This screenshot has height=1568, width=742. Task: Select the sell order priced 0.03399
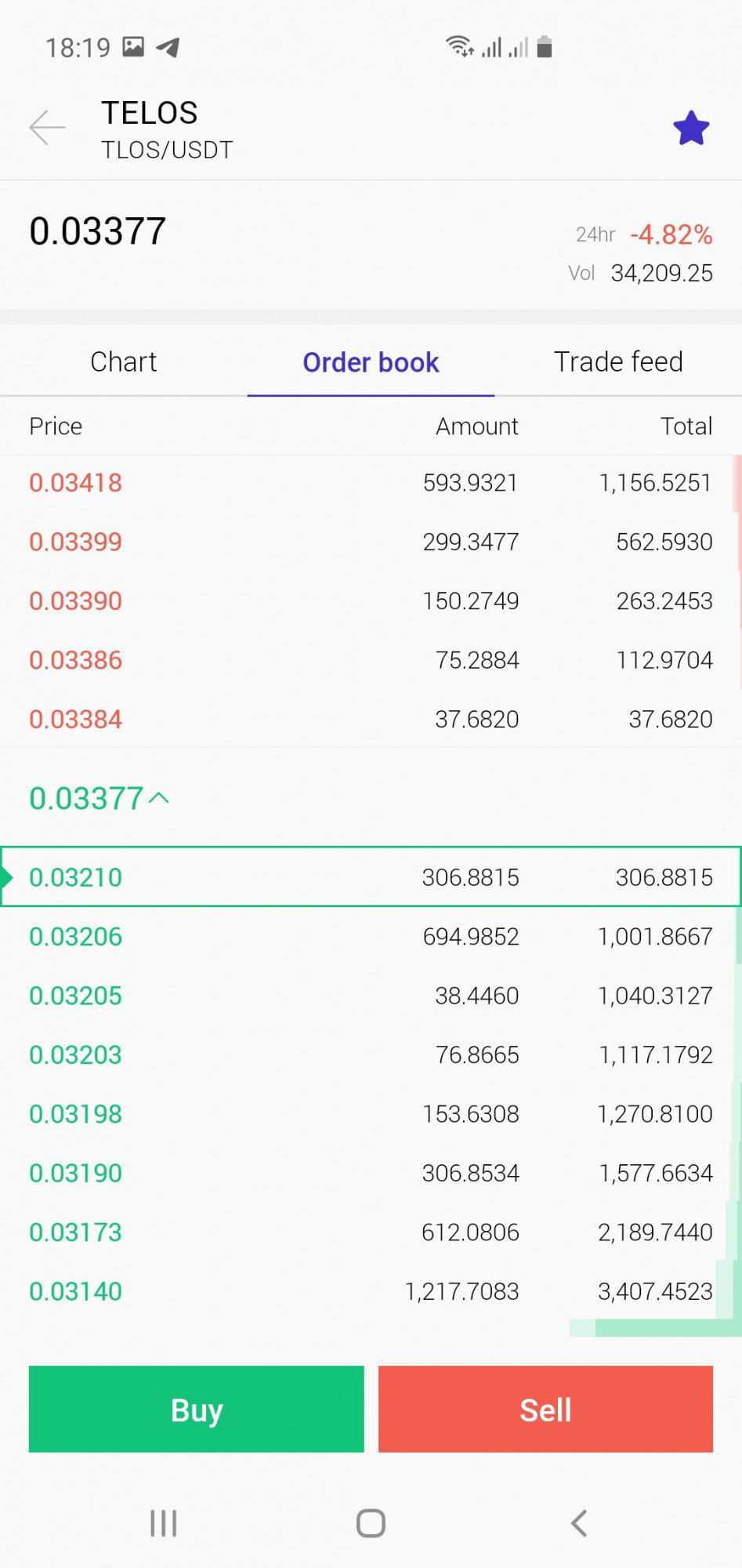(371, 542)
